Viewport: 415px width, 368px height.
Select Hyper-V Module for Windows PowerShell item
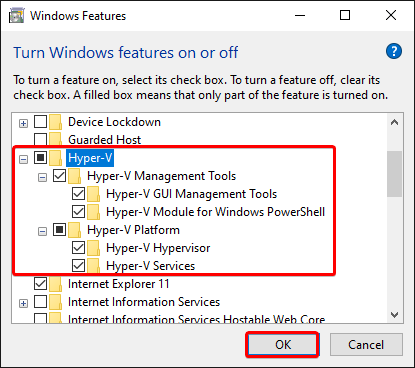pos(215,212)
